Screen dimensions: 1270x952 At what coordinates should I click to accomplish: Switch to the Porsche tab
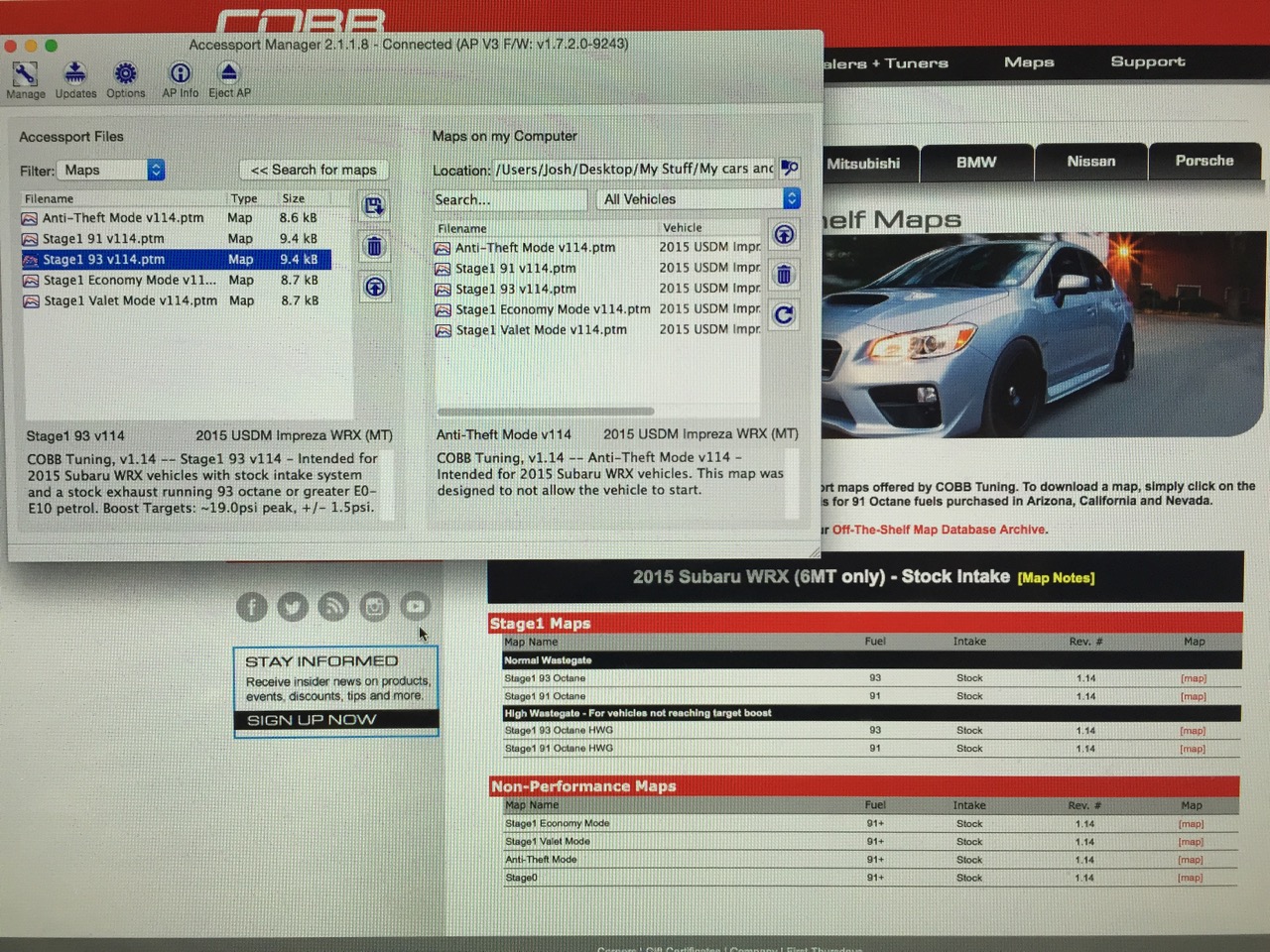1205,161
